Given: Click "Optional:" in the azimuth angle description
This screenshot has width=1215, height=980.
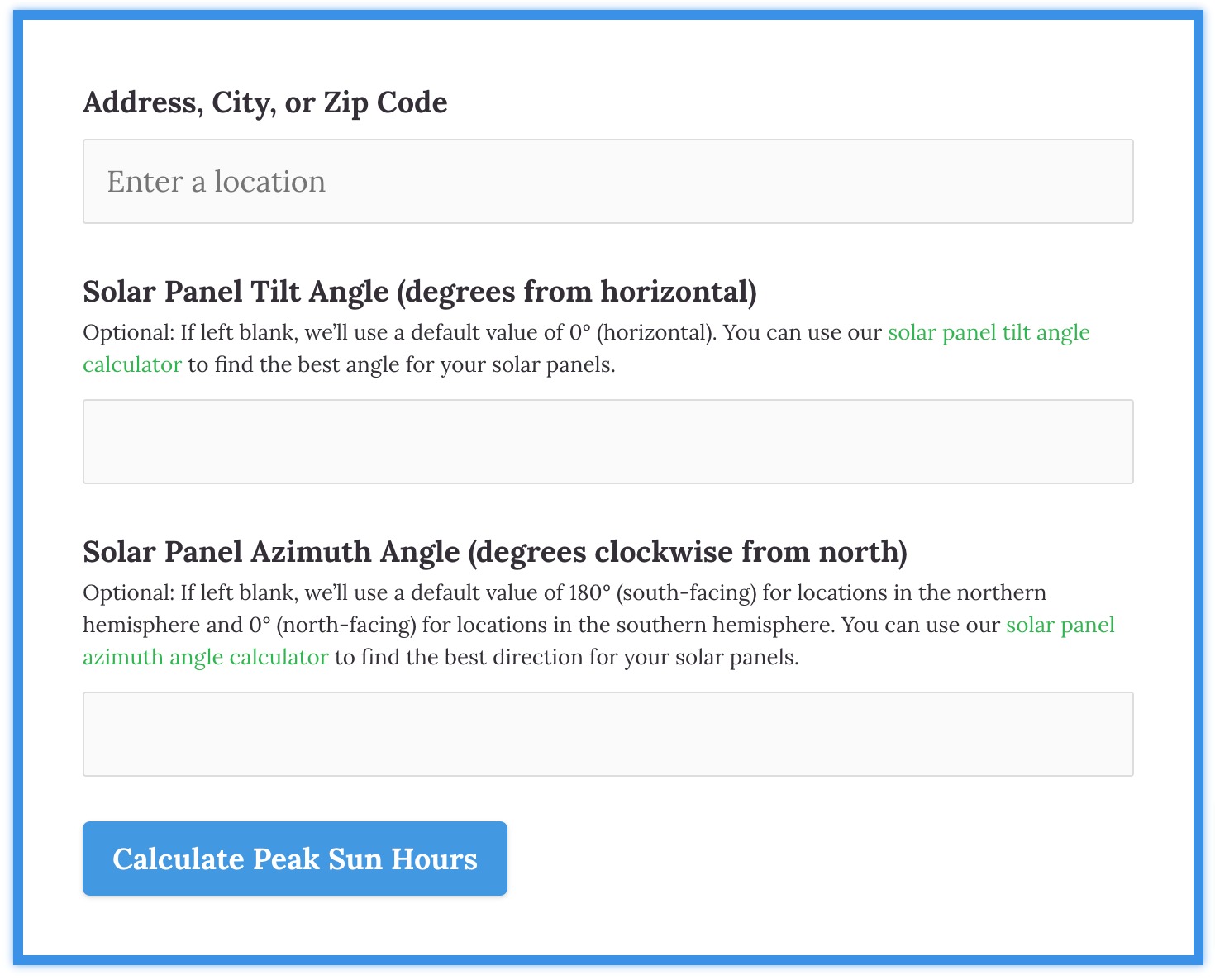Looking at the screenshot, I should click(x=128, y=593).
